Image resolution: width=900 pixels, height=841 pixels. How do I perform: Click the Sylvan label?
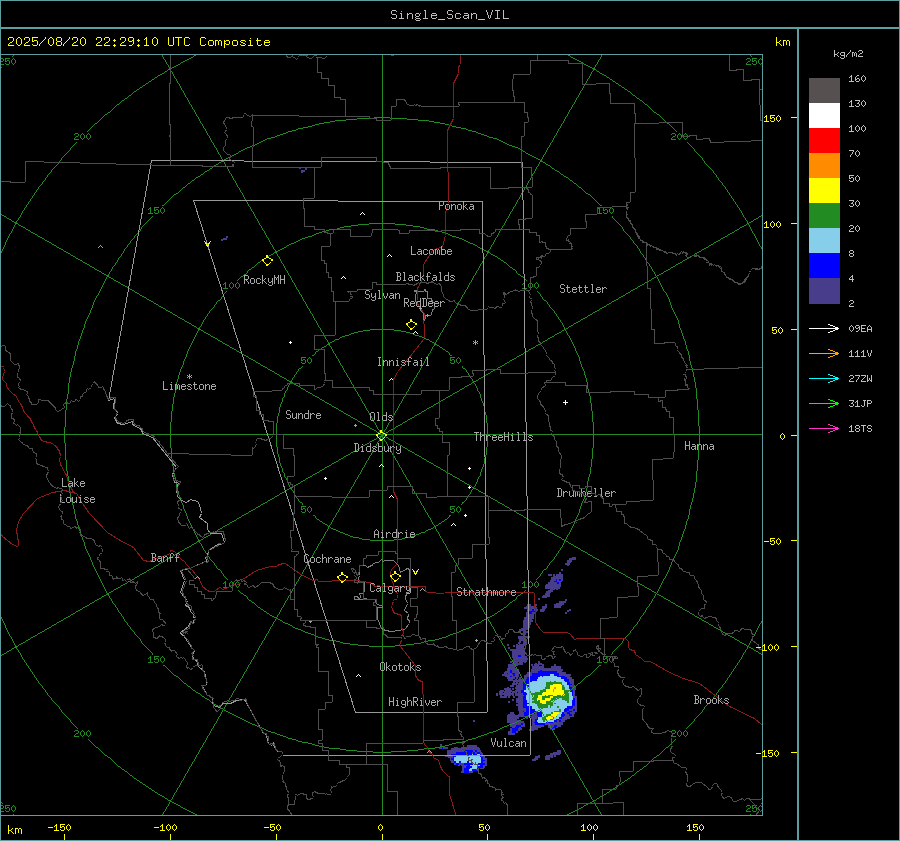click(382, 295)
